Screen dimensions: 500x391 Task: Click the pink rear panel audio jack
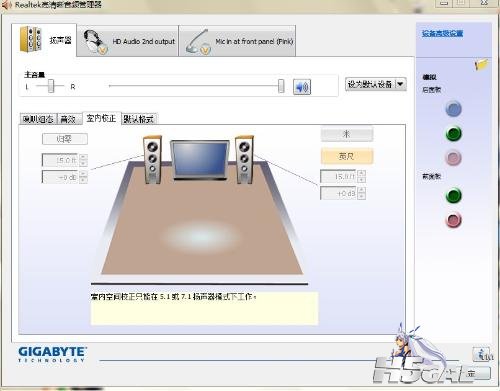(453, 158)
